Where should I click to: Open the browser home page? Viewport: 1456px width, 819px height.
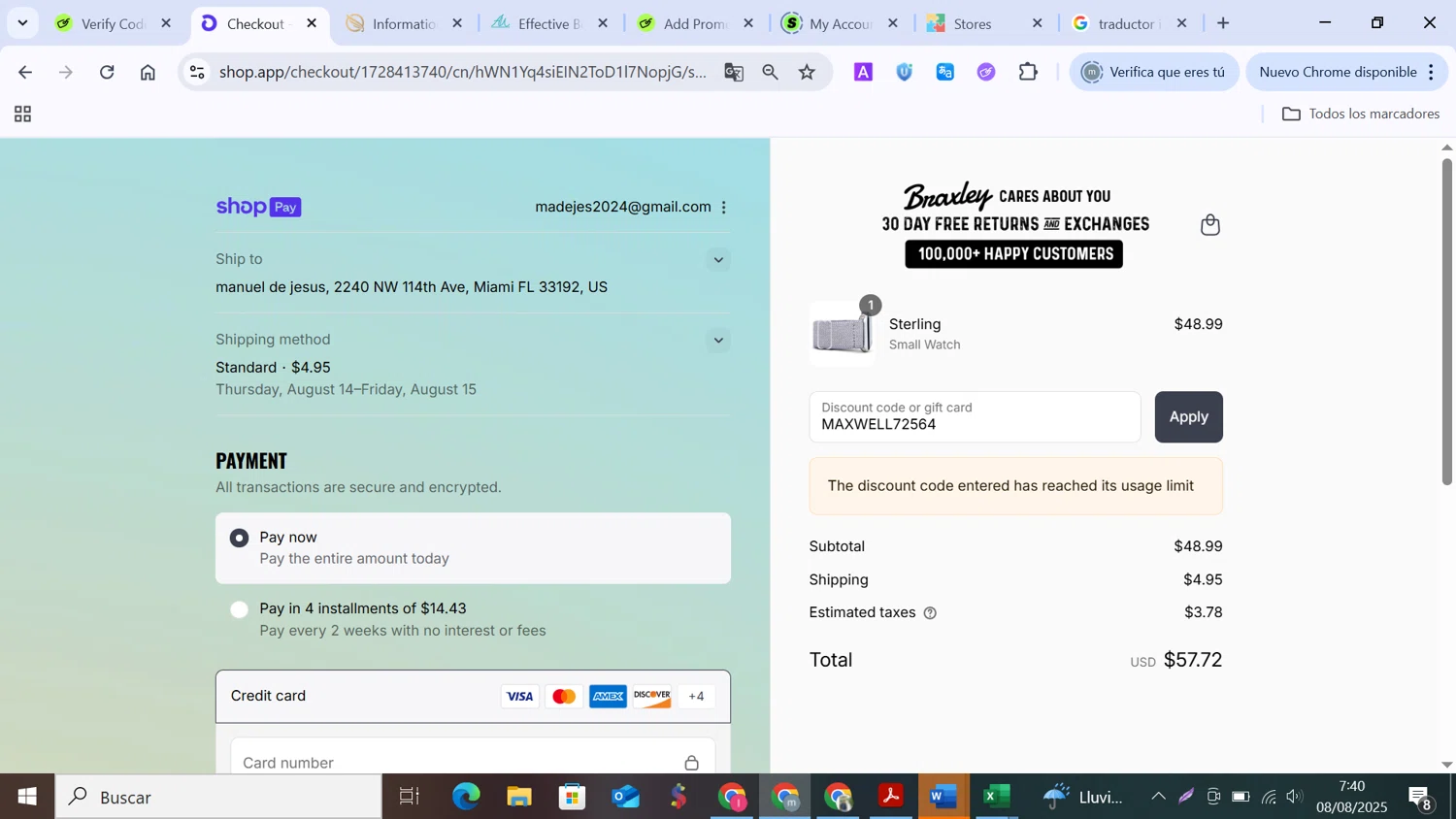point(148,72)
